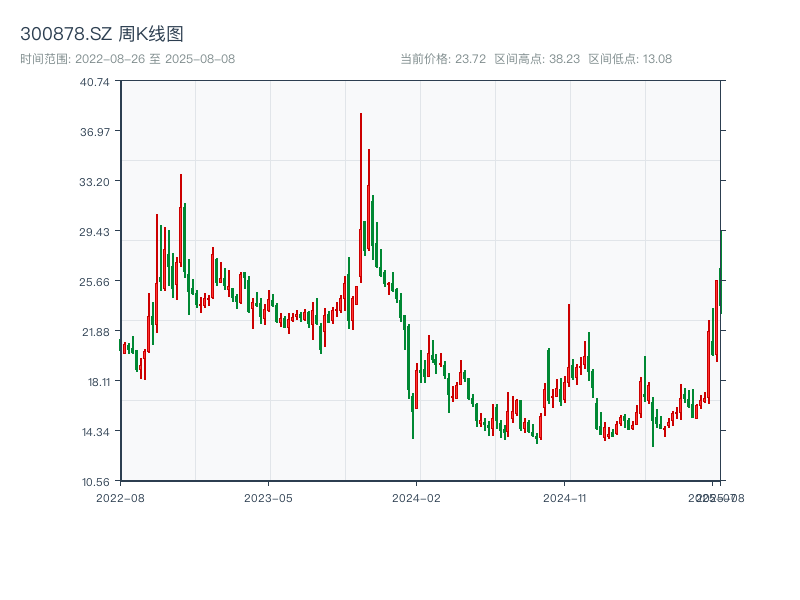Viewport: 800px width, 600px height.
Task: Click the 区间高点: 38.23 label
Action: tap(537, 59)
